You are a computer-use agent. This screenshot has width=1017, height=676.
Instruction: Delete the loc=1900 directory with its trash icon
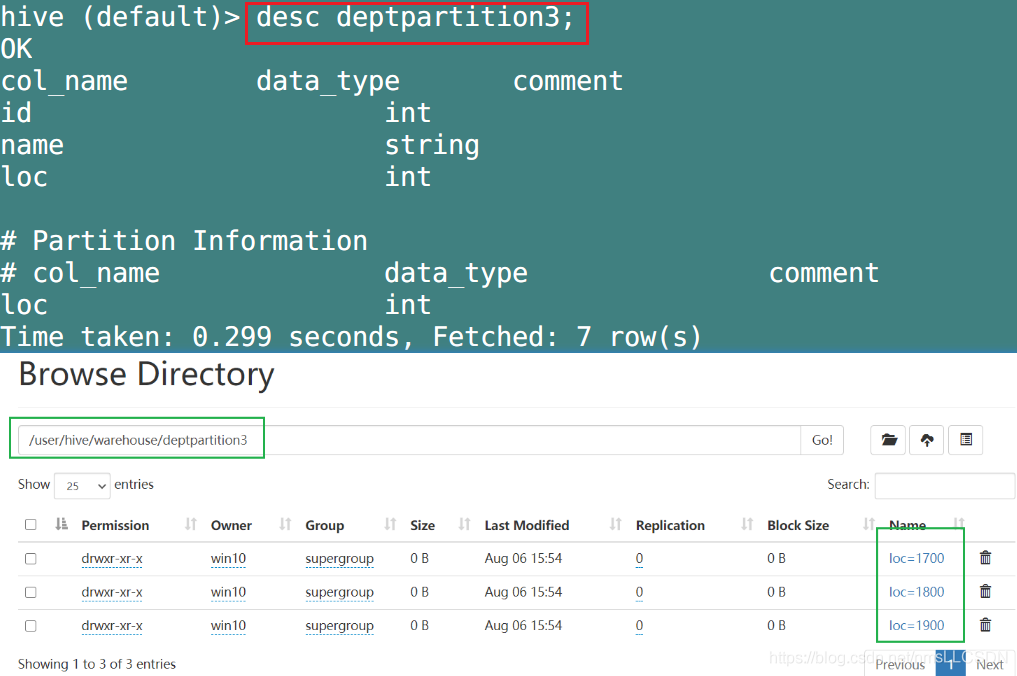tap(985, 625)
